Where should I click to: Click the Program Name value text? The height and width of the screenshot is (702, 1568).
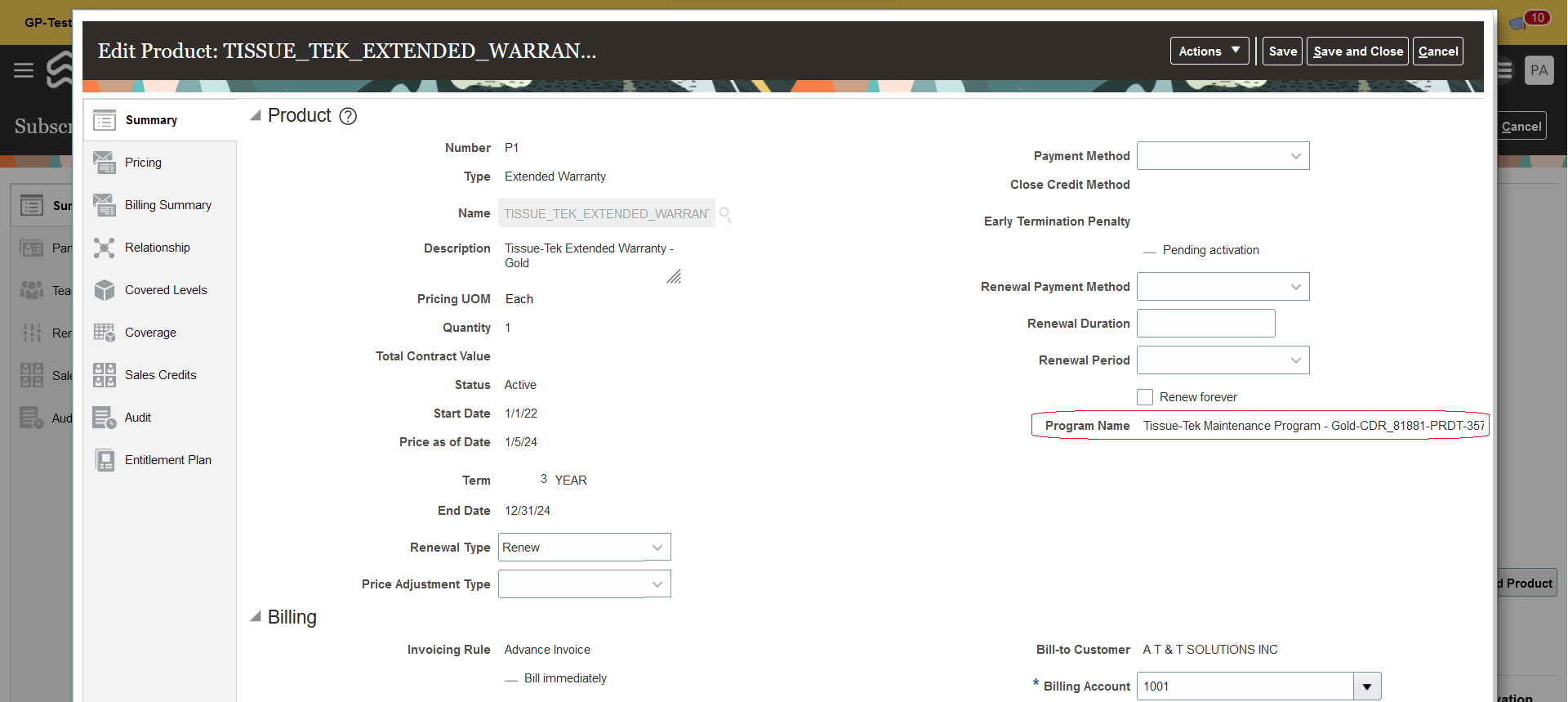(1313, 426)
